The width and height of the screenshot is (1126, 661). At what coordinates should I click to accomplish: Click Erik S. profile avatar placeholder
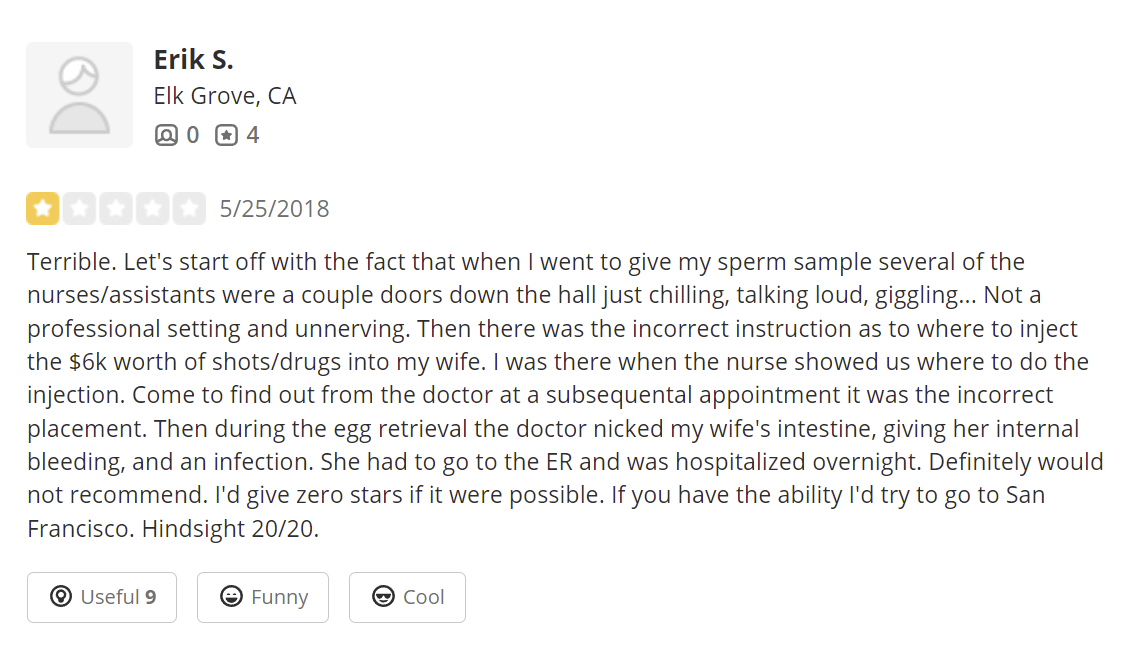click(79, 95)
